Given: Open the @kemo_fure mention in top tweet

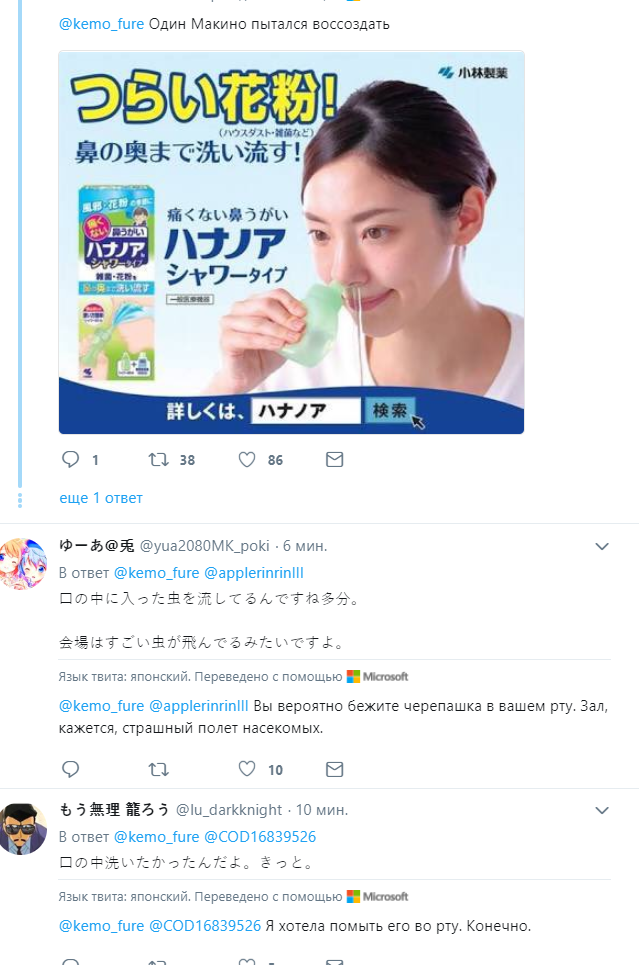Looking at the screenshot, I should (x=102, y=24).
